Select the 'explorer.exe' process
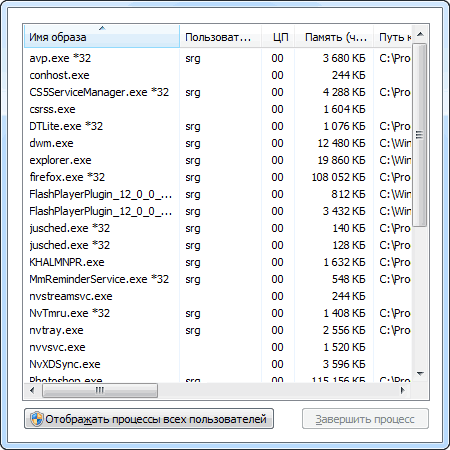 click(x=218, y=160)
